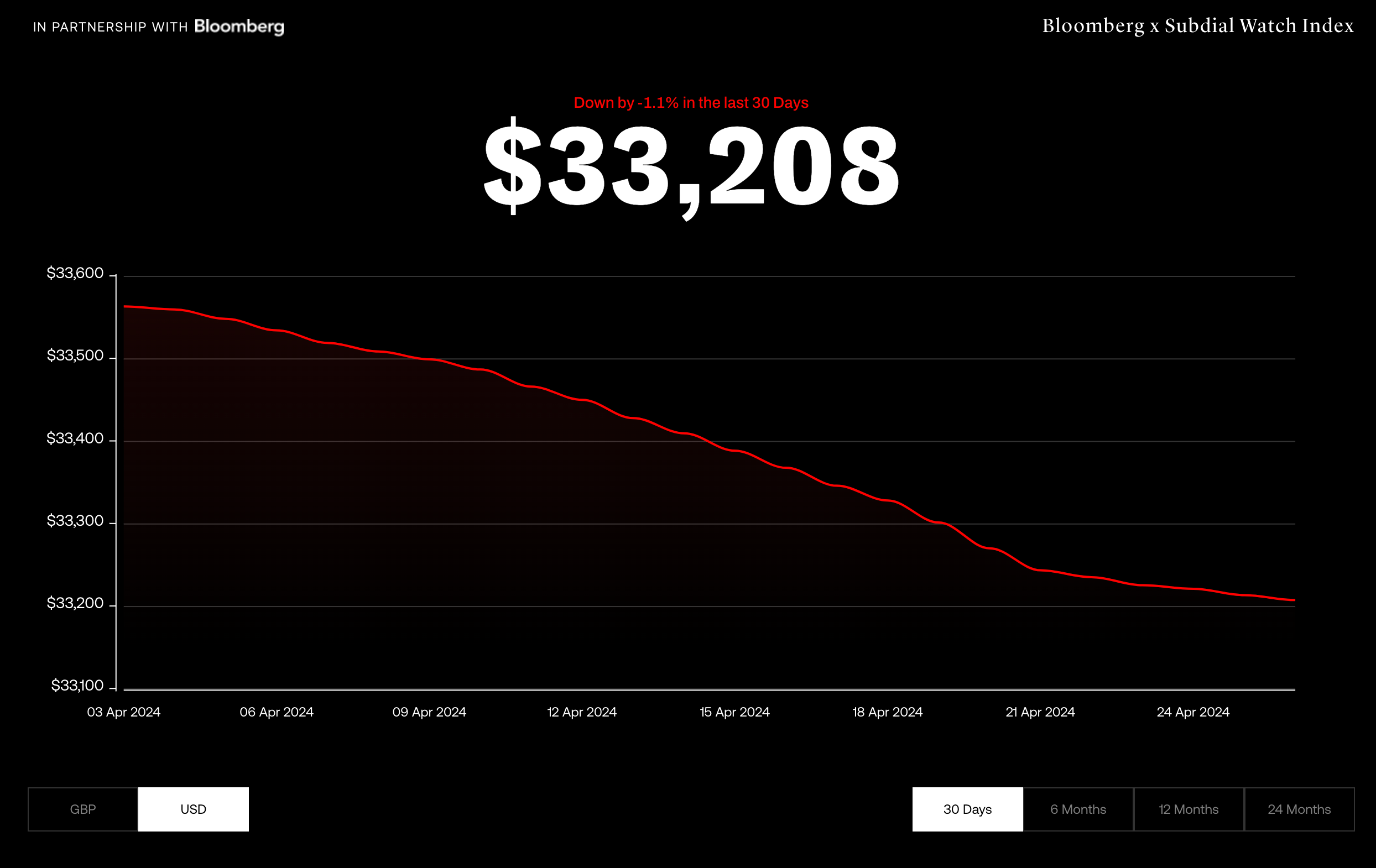Click the Bloomberg x Subdial Watch Index title
The image size is (1376, 868).
1198,25
